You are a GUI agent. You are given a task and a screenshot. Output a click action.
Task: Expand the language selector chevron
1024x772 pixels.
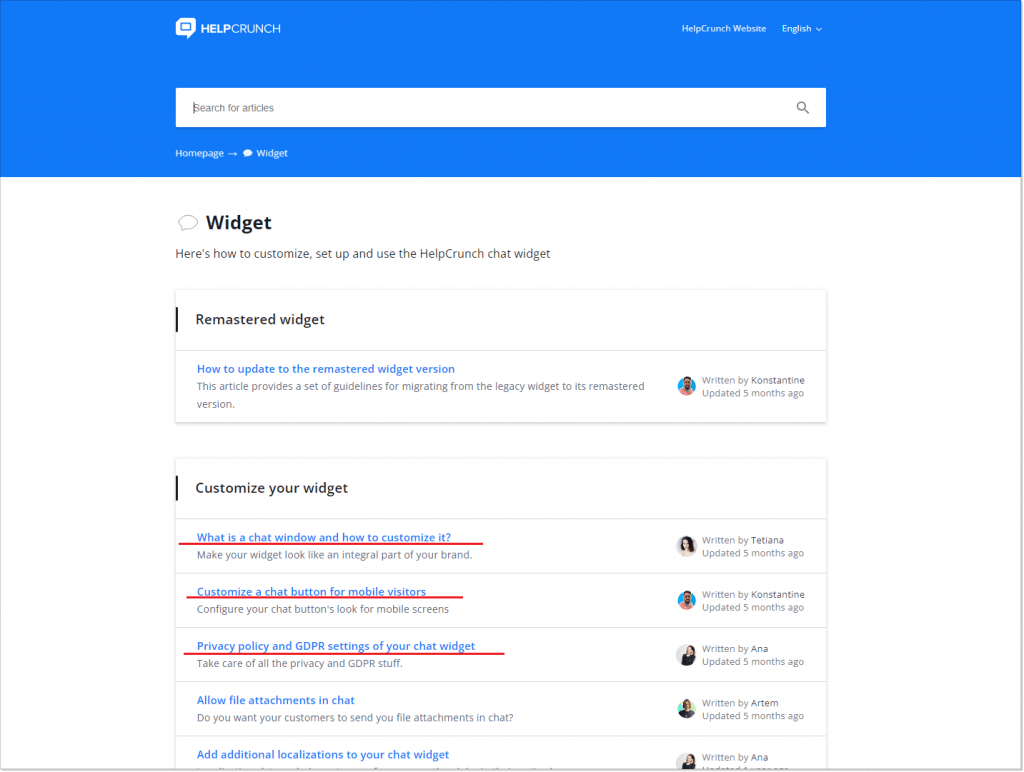point(821,29)
